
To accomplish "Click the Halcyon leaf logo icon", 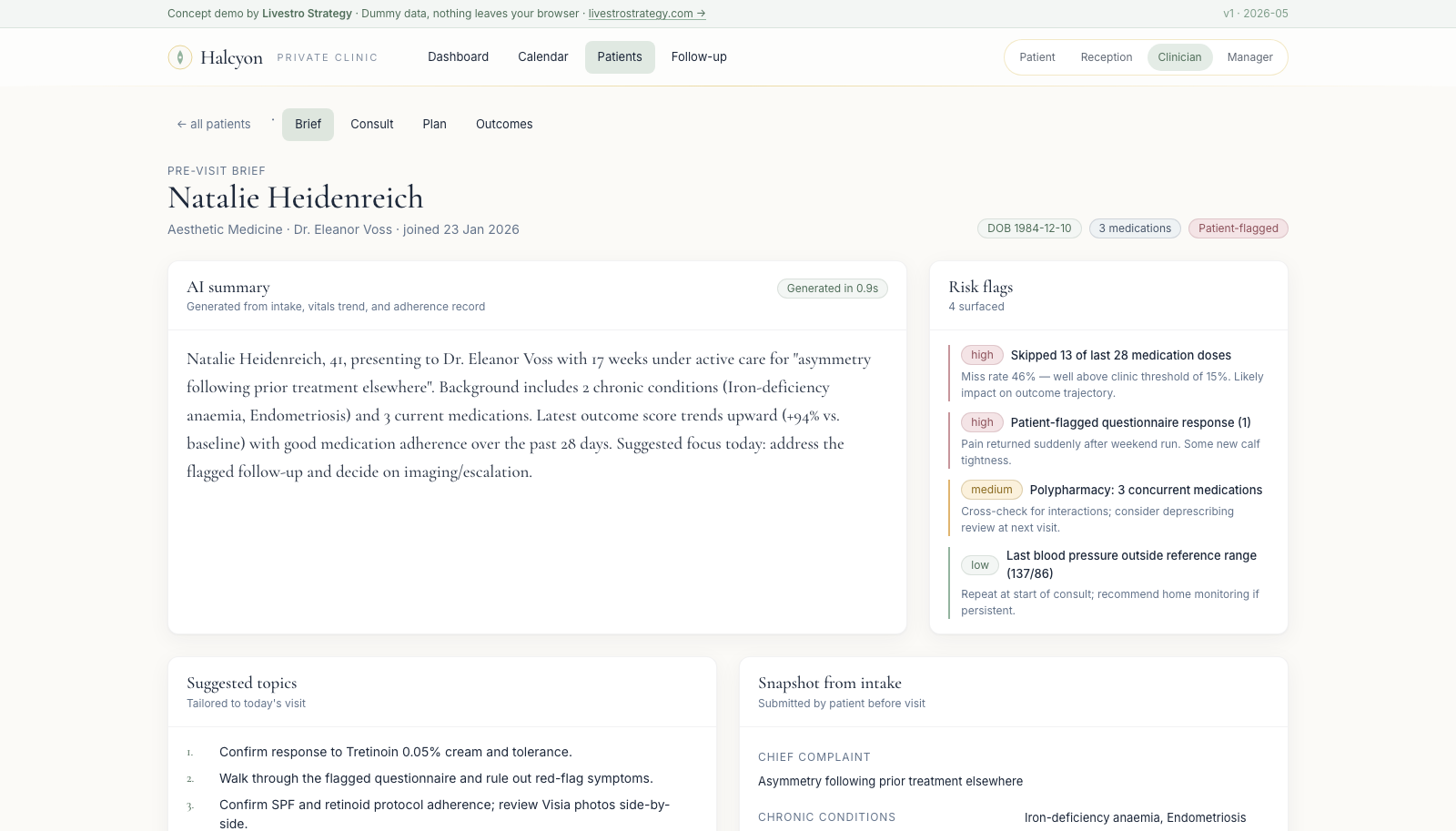I will [180, 57].
